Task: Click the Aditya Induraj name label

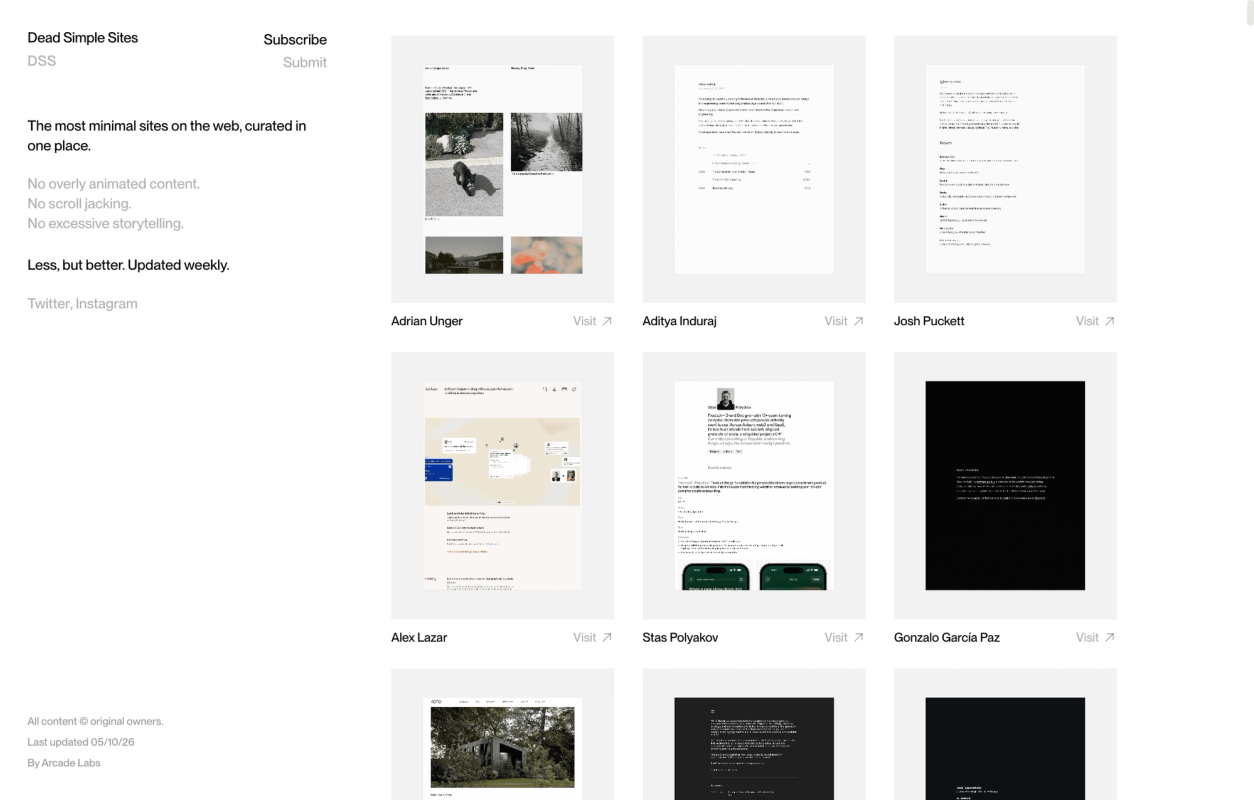Action: [680, 321]
